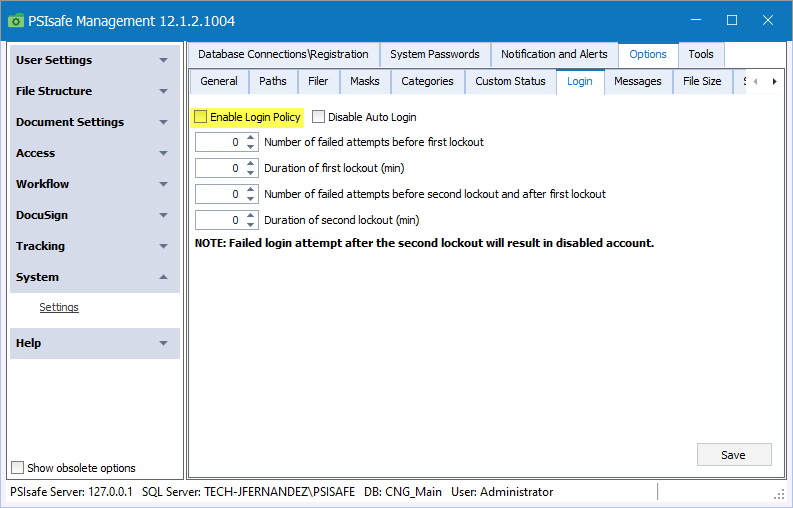Open the Masks sub-tab
The height and width of the screenshot is (508, 793).
tap(365, 81)
